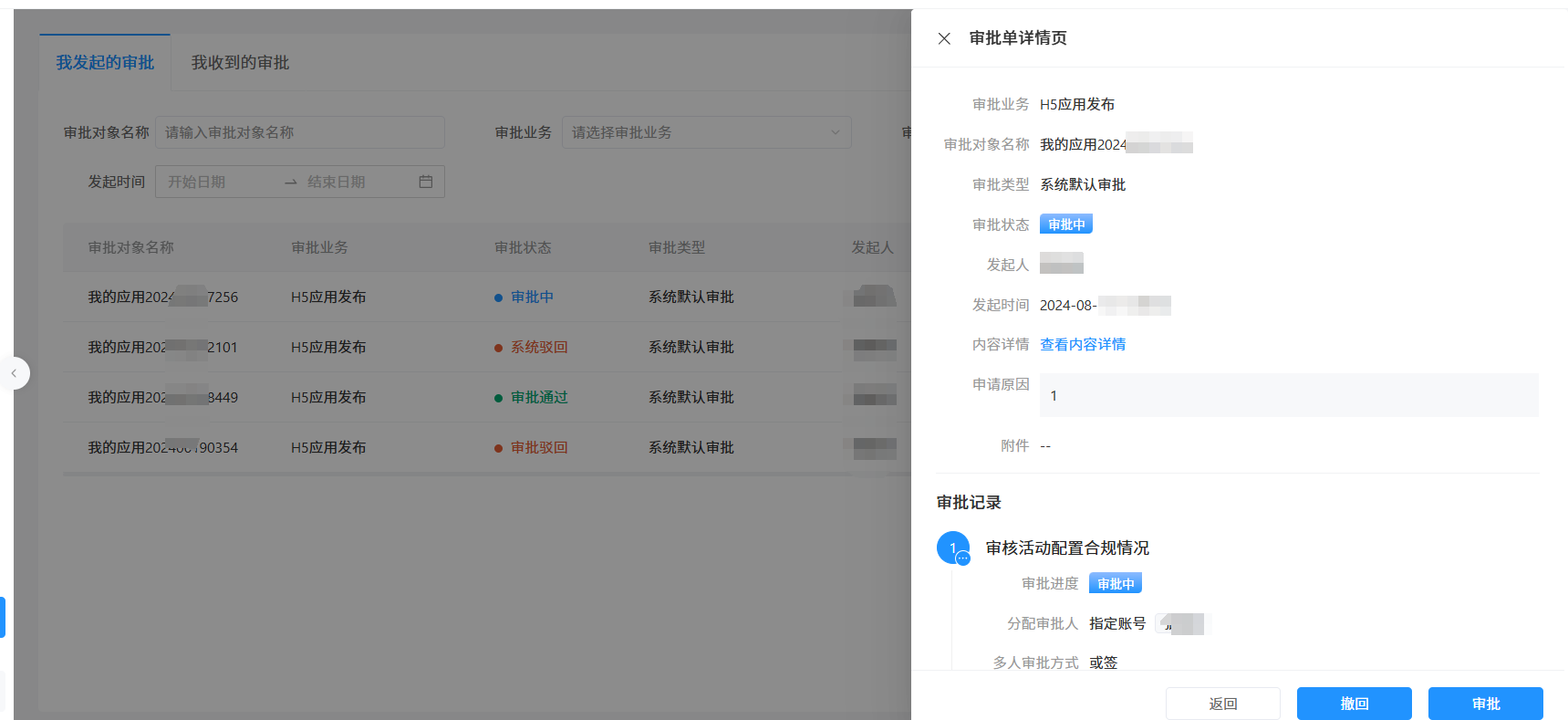Click the 开始日期 date field
Screen dimensions: 1568x720
219,182
